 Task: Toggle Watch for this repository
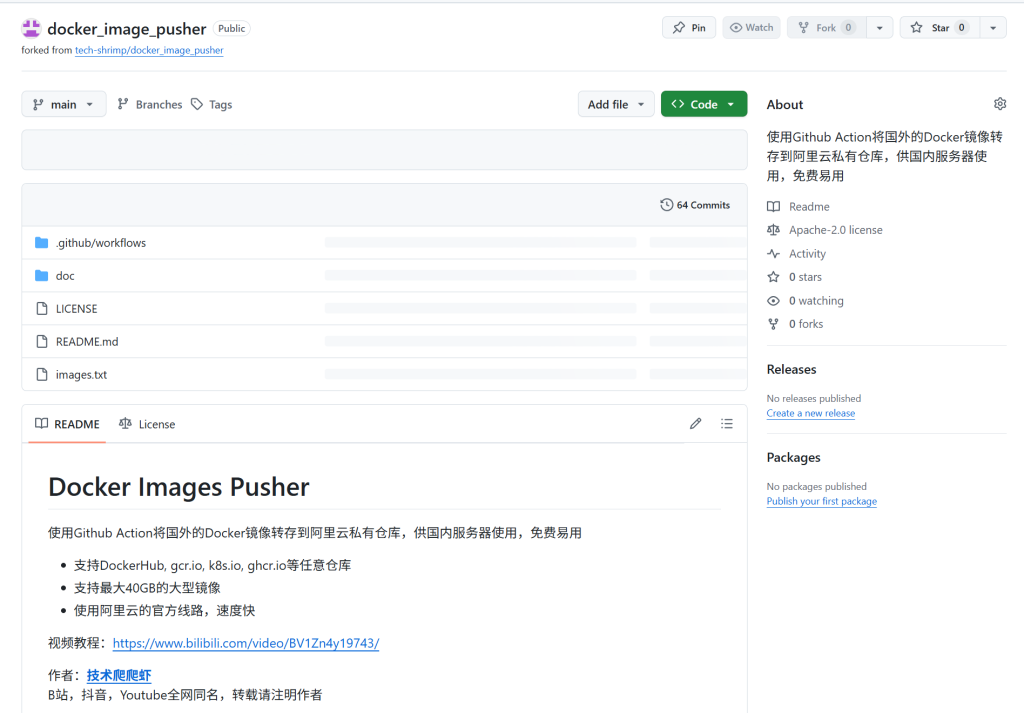coord(751,28)
